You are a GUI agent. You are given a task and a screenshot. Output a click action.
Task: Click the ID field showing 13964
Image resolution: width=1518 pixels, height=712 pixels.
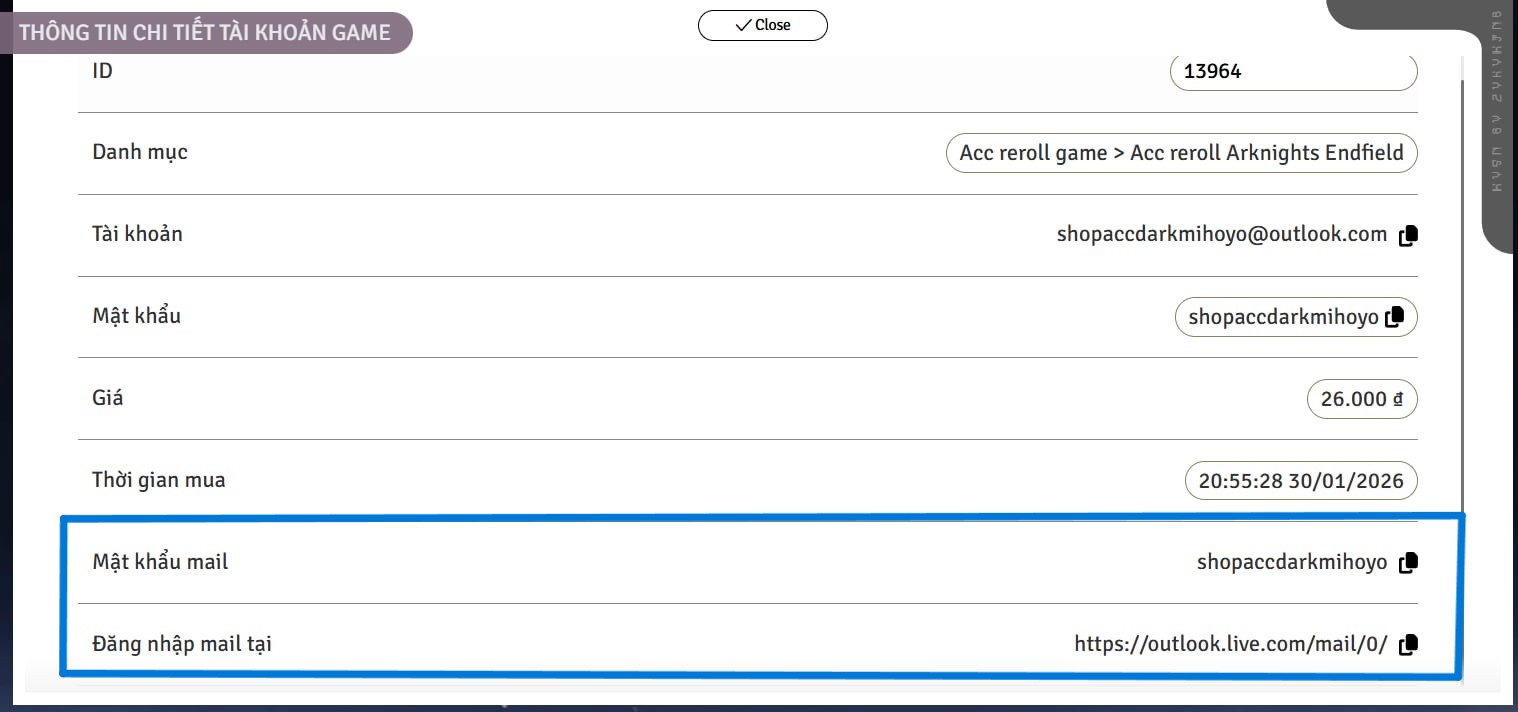pos(1292,72)
